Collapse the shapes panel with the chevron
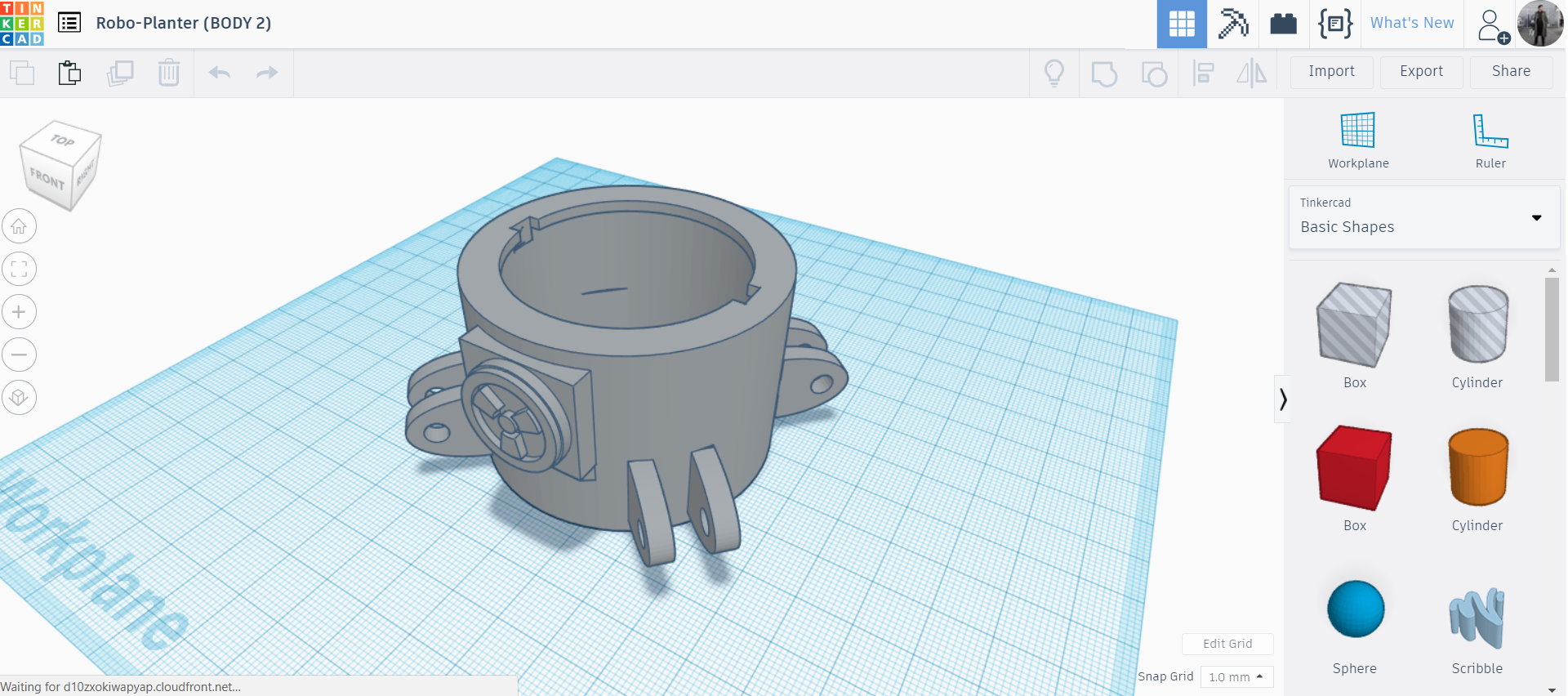 [1283, 399]
